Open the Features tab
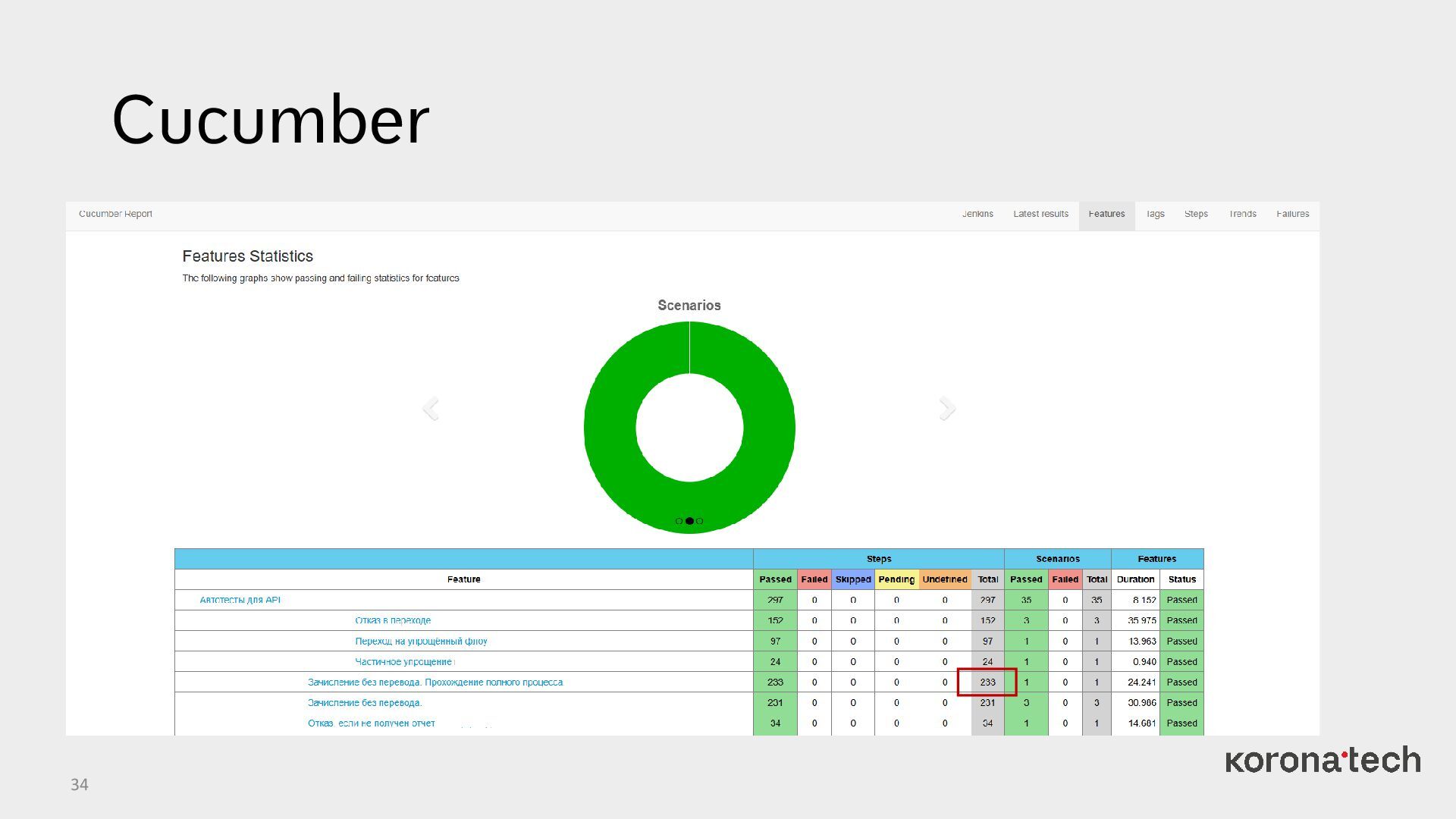1456x819 pixels. tap(1106, 214)
